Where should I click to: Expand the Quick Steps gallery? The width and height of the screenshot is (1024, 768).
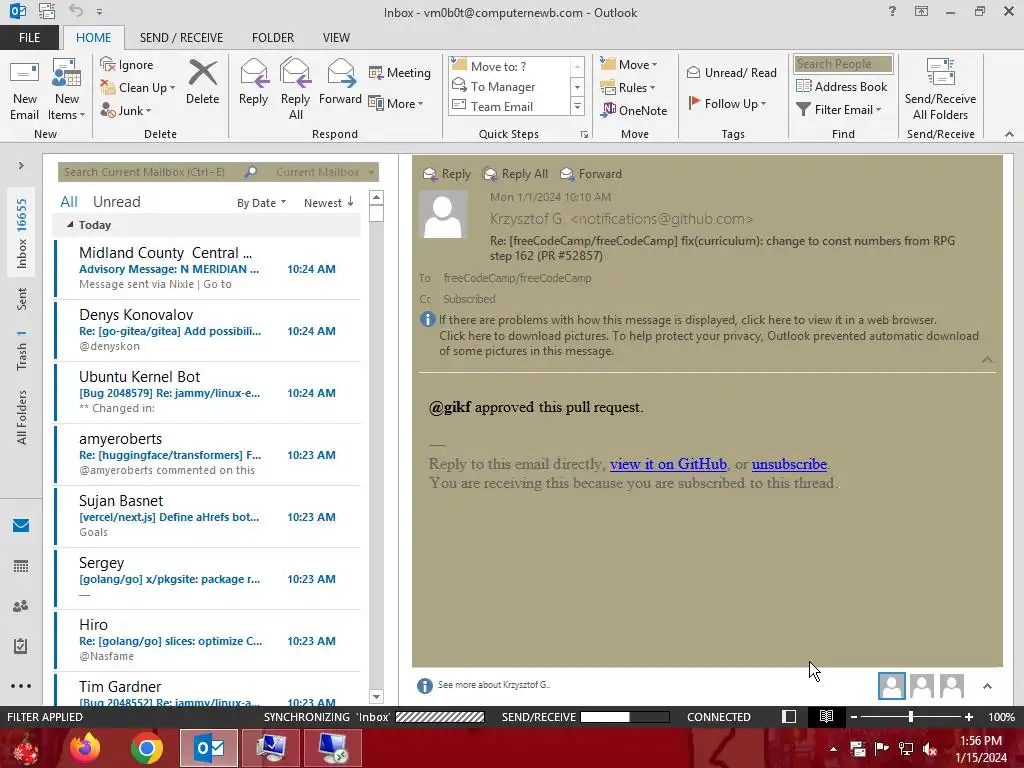(577, 106)
